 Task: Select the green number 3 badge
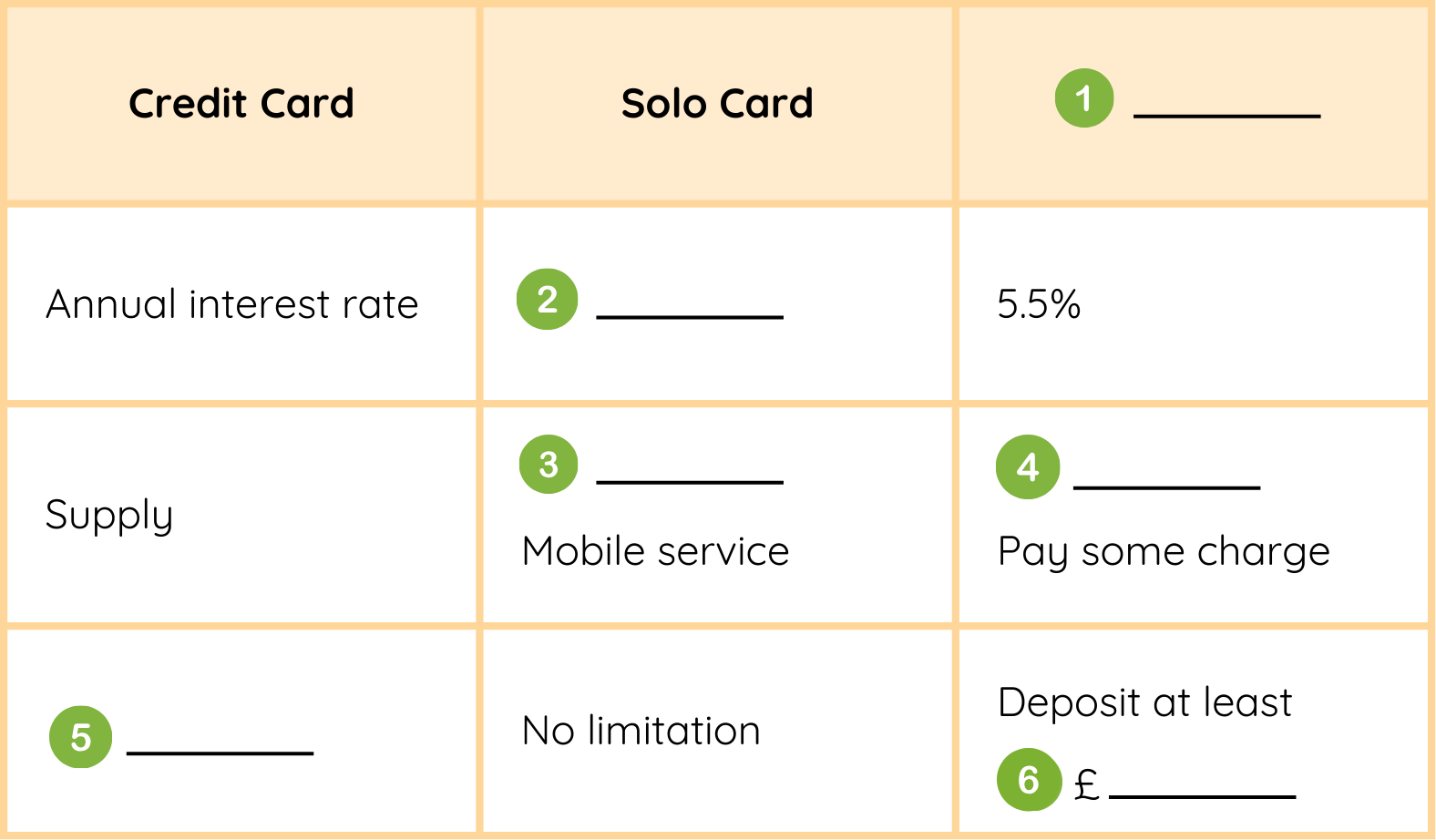(x=549, y=465)
